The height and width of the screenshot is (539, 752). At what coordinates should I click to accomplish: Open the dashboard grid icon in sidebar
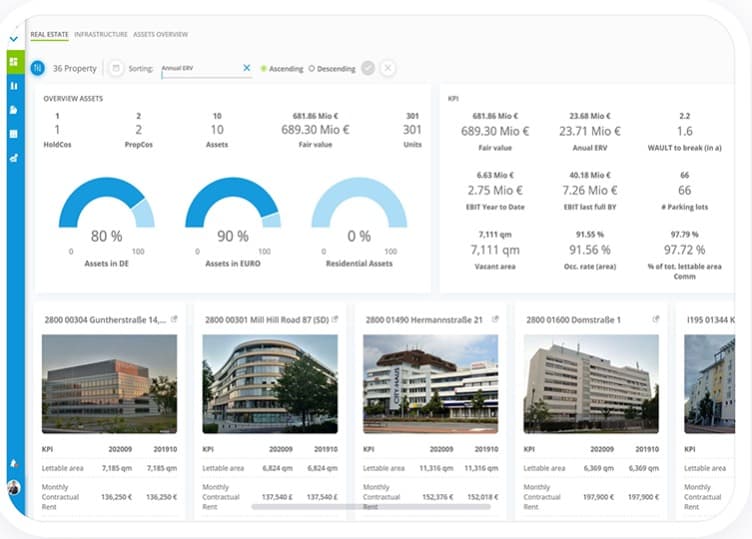coord(14,62)
